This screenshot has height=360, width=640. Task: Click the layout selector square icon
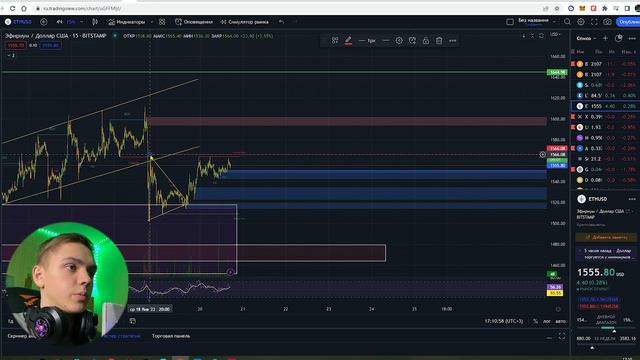tap(510, 22)
